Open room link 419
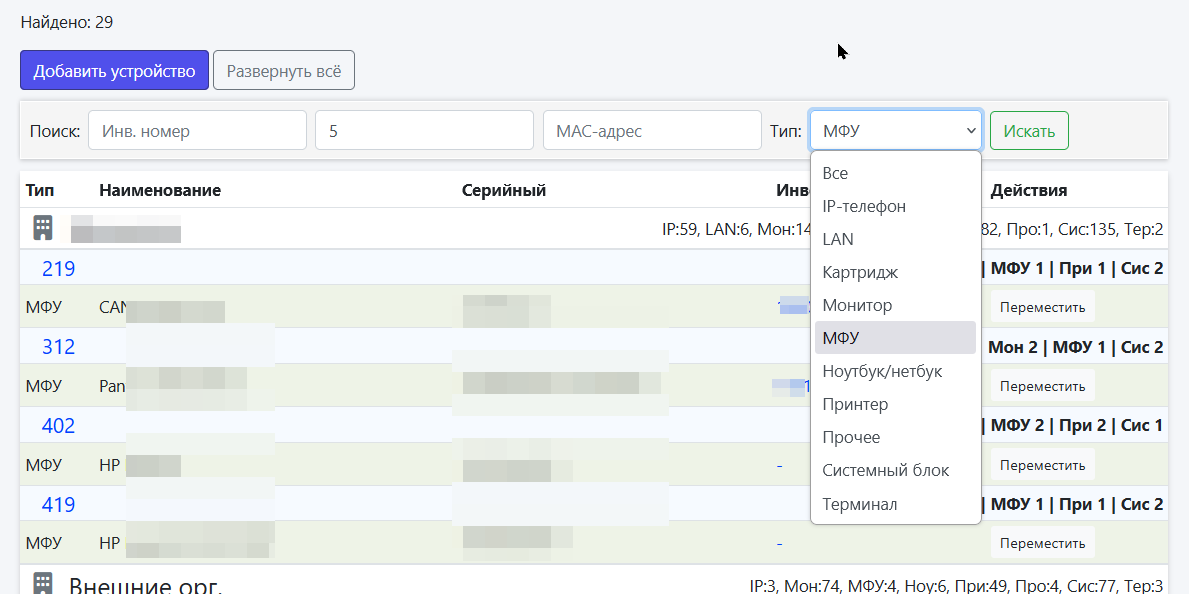Image resolution: width=1189 pixels, height=594 pixels. (58, 504)
